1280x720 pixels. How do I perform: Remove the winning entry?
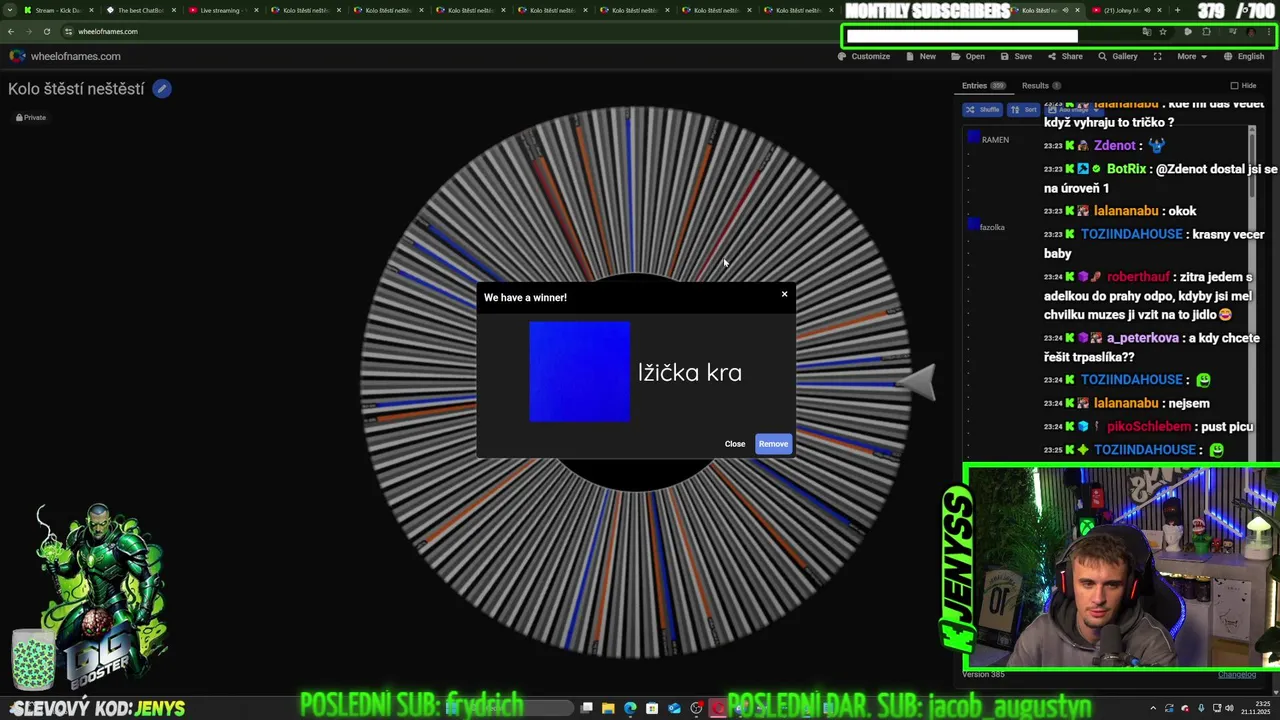coord(773,444)
